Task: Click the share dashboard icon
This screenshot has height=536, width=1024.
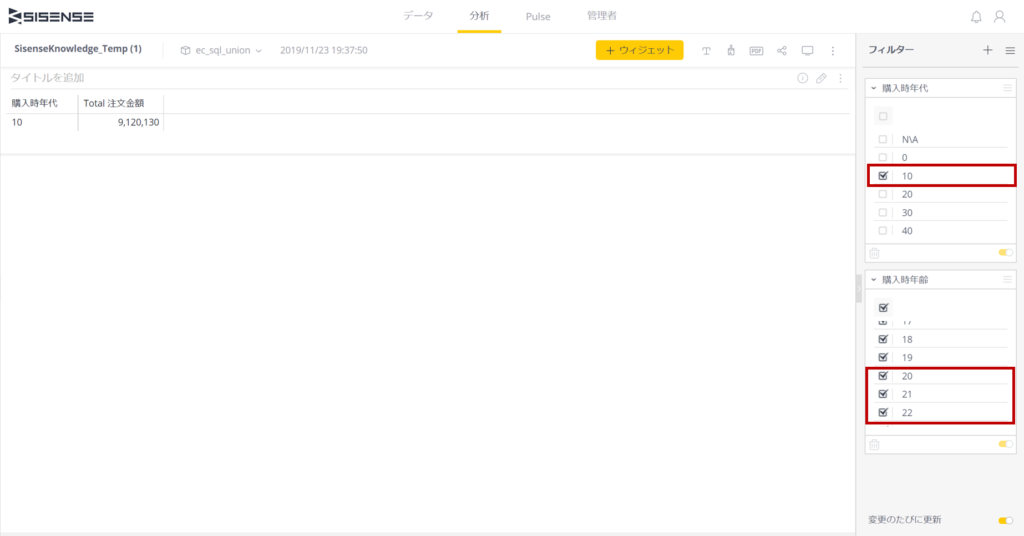Action: coord(782,50)
